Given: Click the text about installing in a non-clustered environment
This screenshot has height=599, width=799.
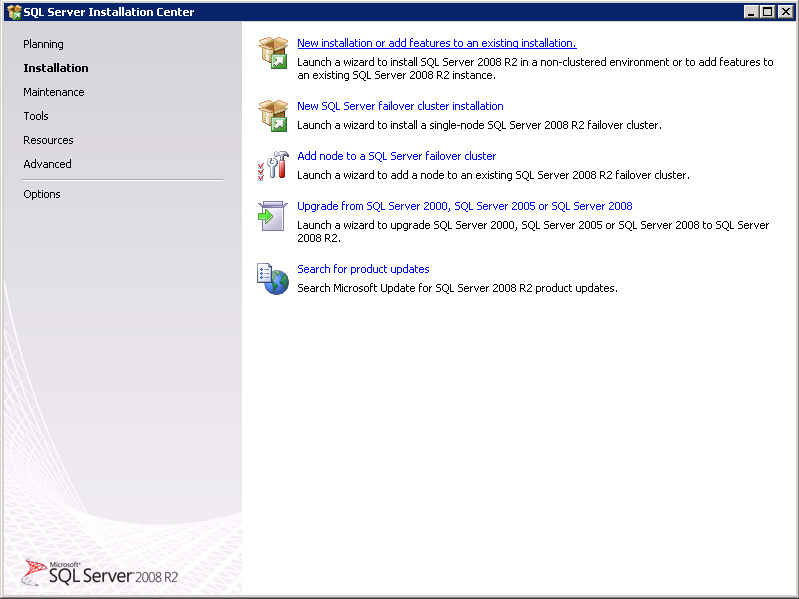Looking at the screenshot, I should (535, 69).
